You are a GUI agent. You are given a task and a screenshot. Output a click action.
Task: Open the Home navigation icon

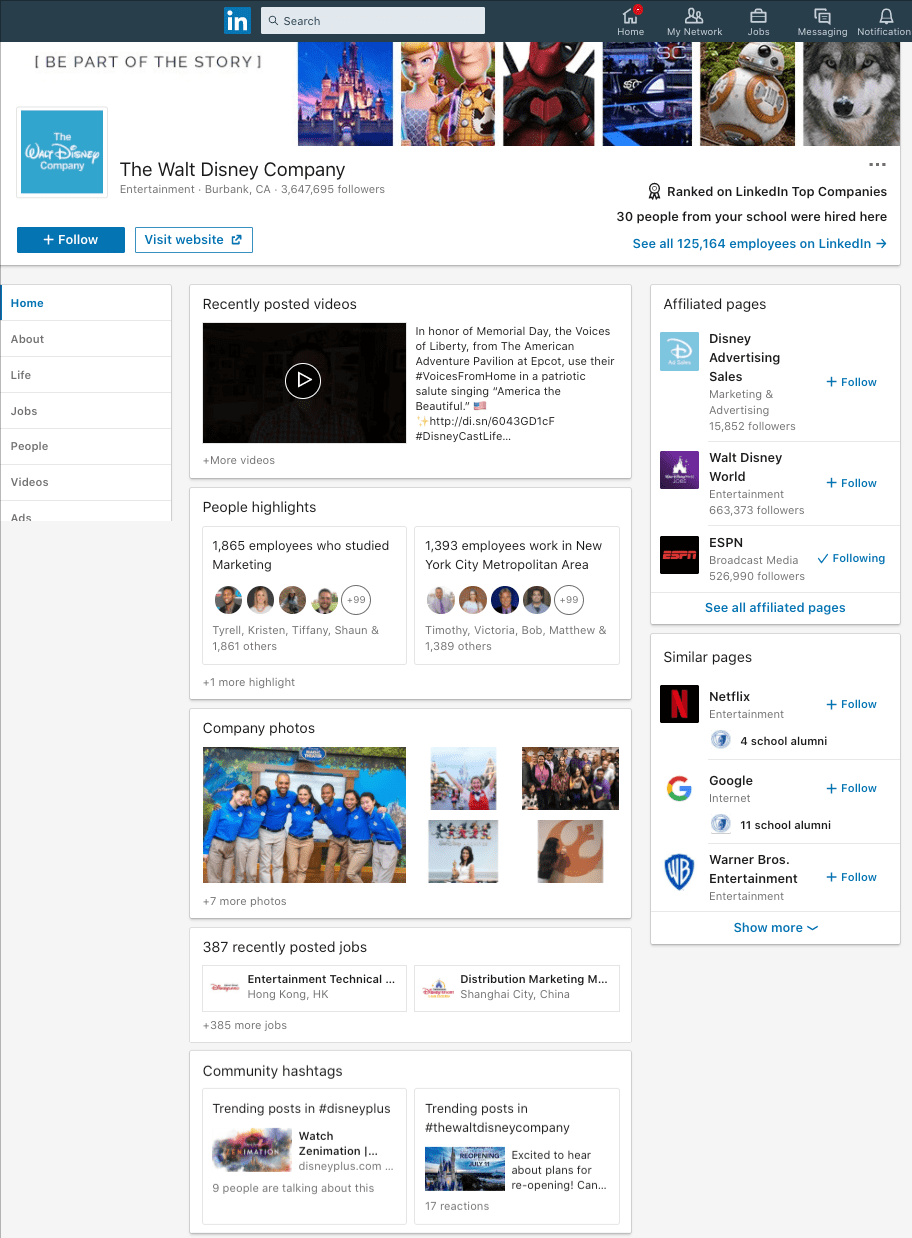(630, 20)
